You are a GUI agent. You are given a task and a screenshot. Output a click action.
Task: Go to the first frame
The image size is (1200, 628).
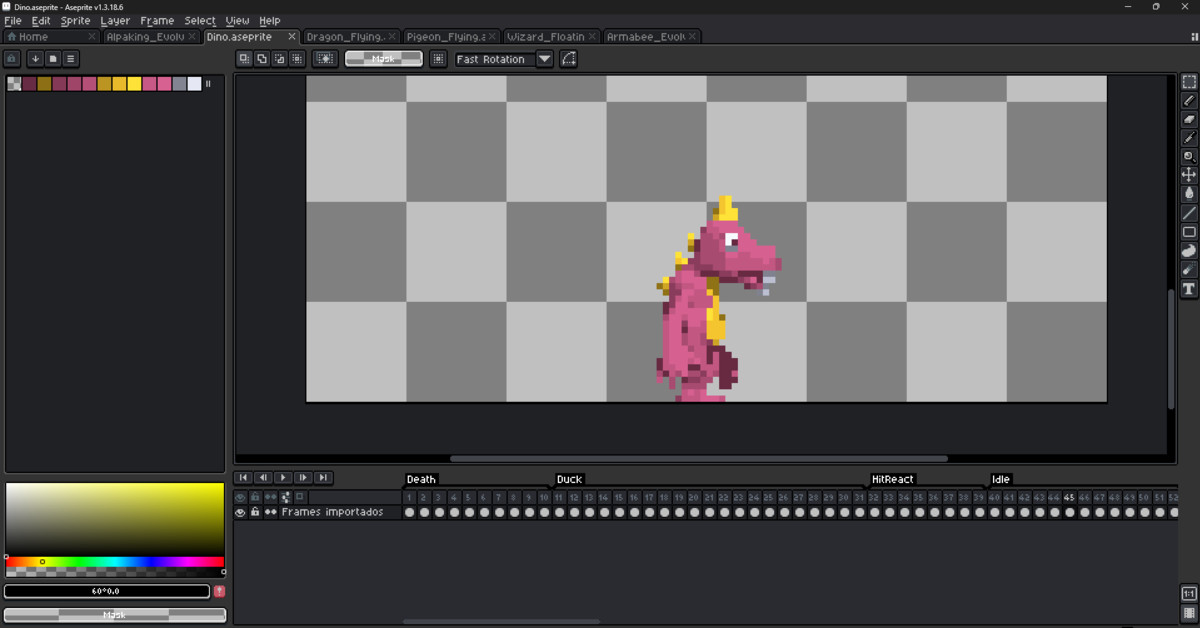click(243, 478)
